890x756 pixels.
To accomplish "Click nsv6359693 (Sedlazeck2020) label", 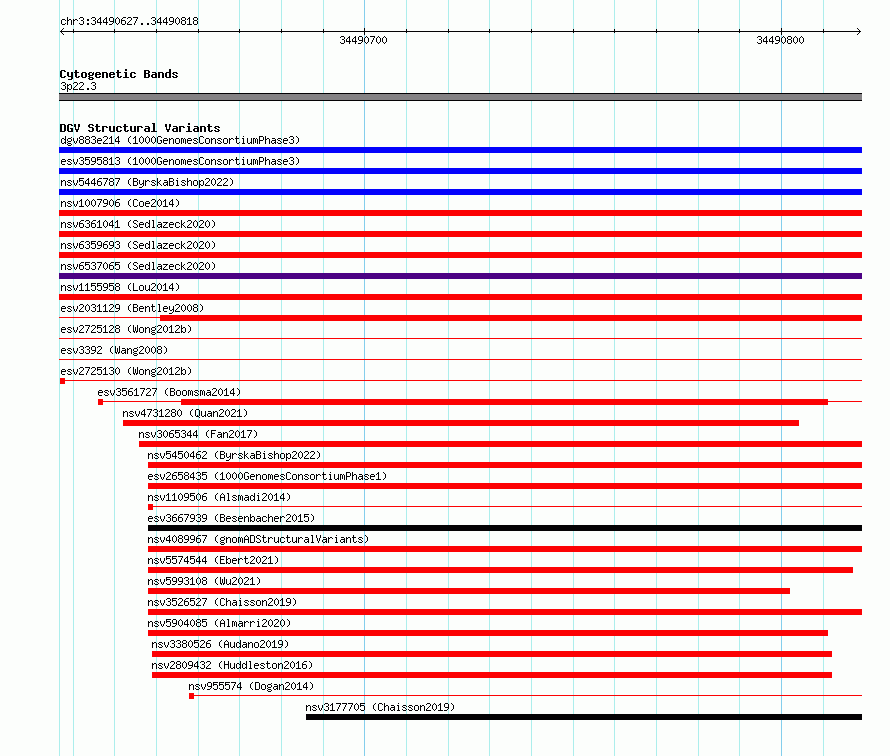I will click(x=138, y=245).
